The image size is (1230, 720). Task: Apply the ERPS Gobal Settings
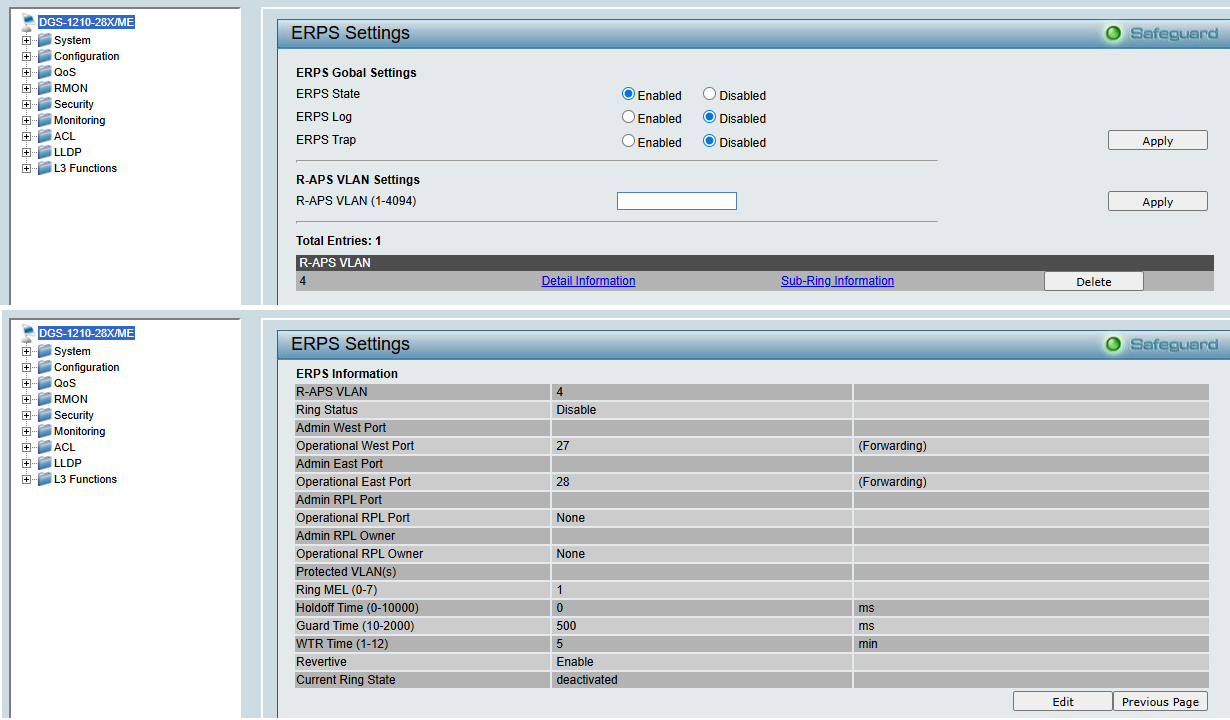pyautogui.click(x=1157, y=141)
